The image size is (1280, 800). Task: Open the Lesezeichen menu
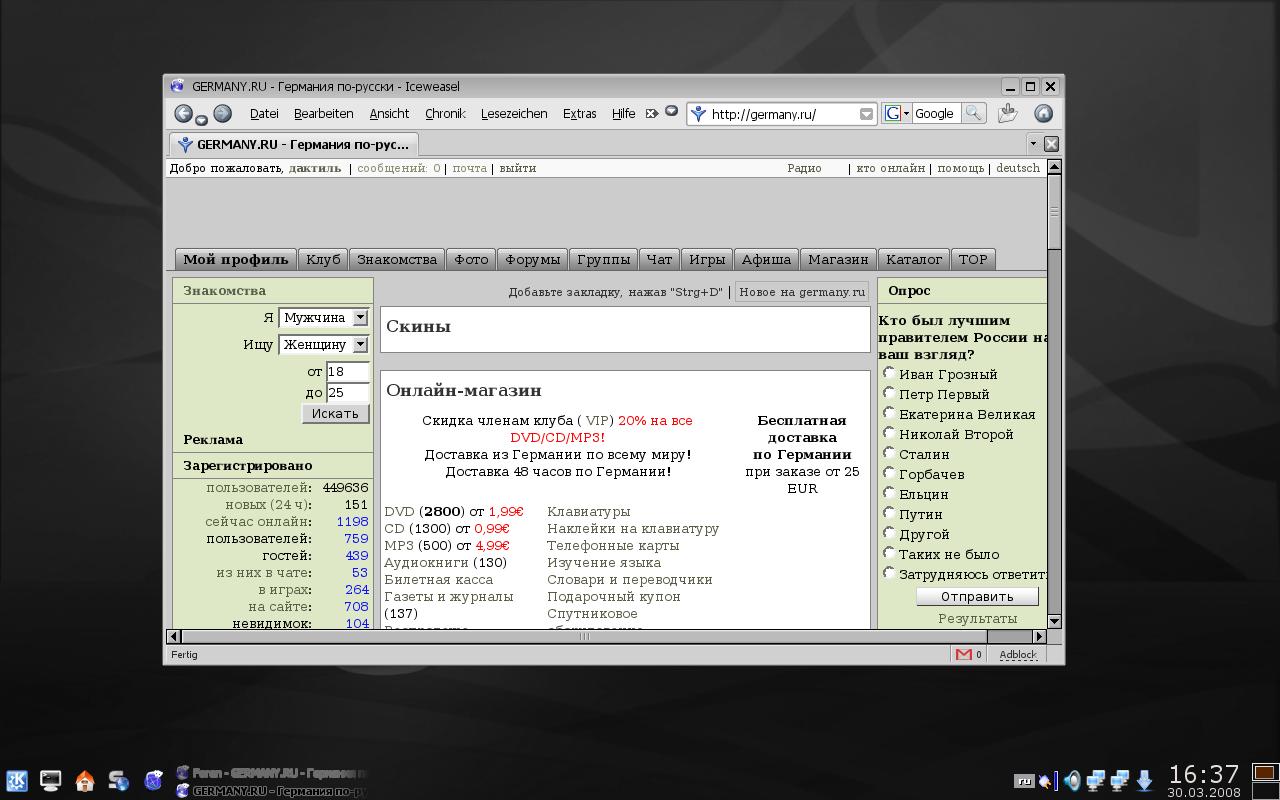click(514, 114)
